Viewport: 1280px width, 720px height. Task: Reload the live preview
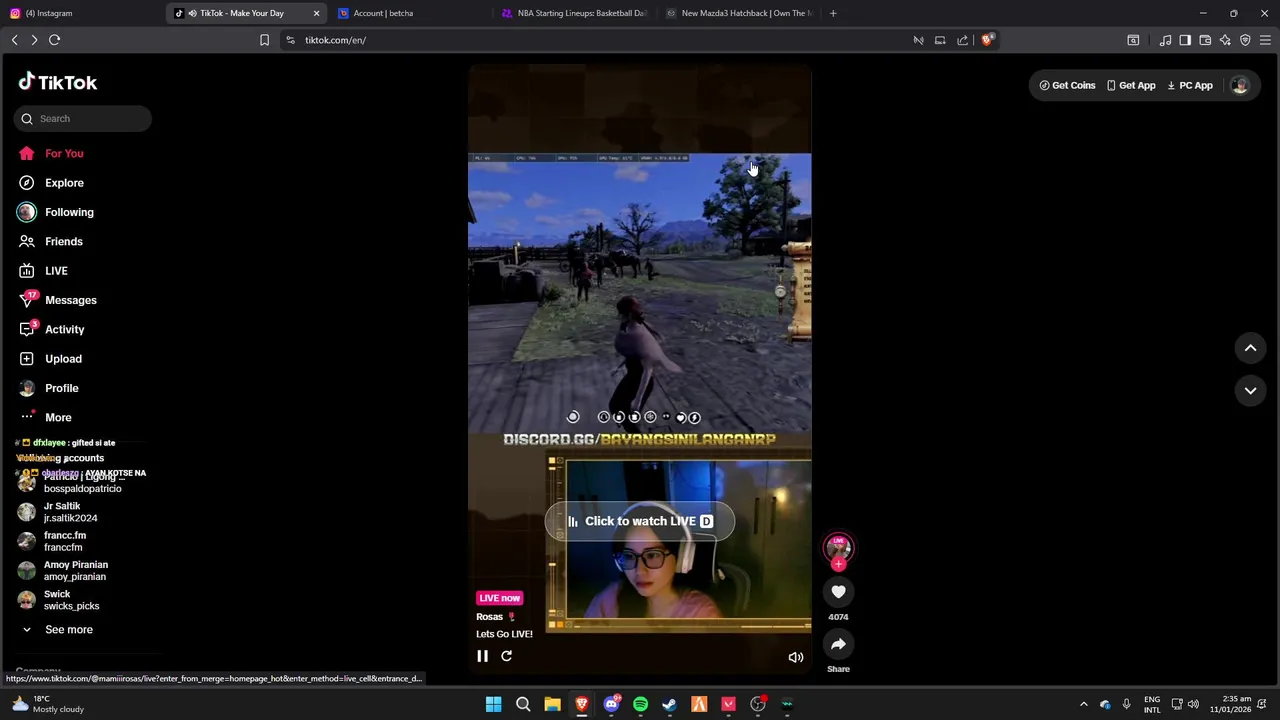click(x=506, y=656)
